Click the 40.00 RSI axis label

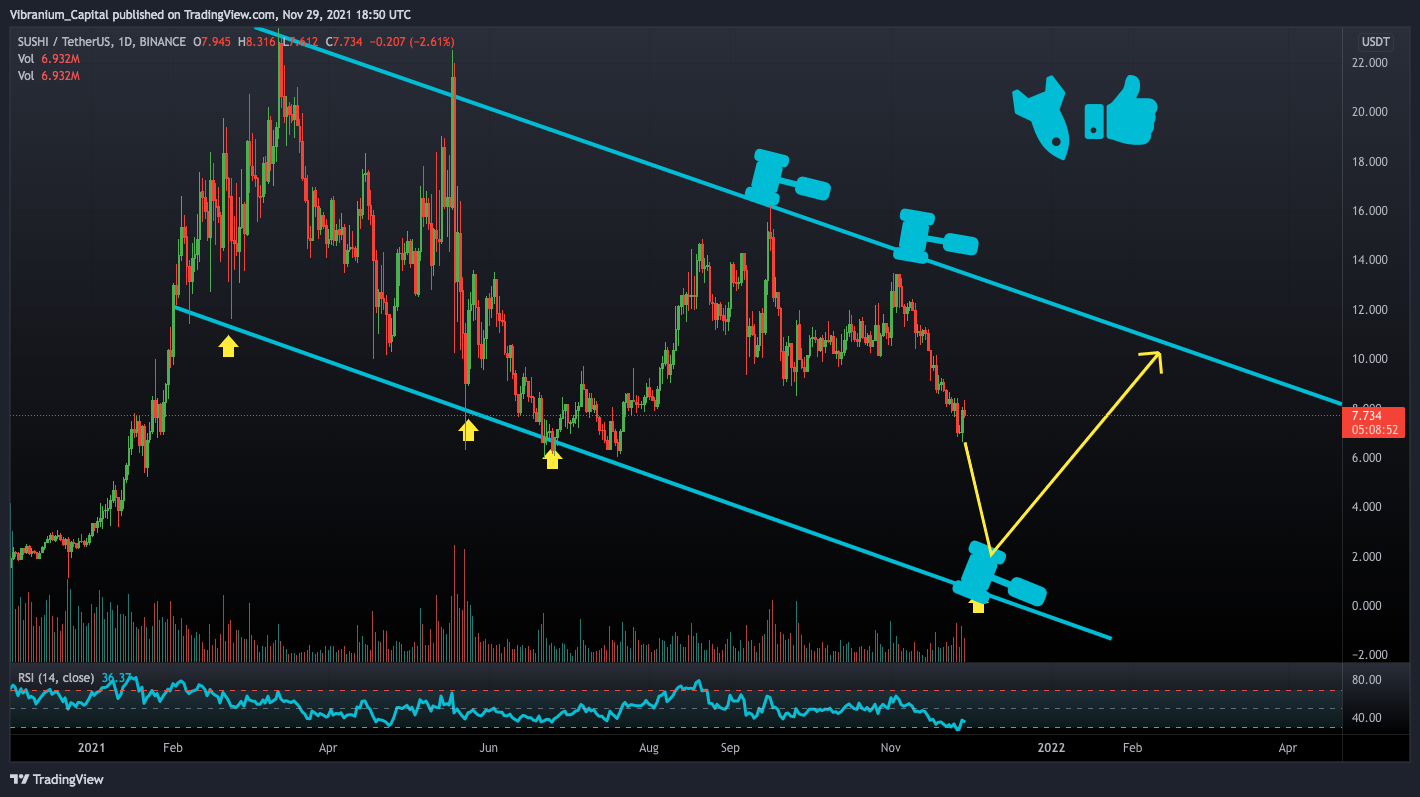click(x=1365, y=718)
